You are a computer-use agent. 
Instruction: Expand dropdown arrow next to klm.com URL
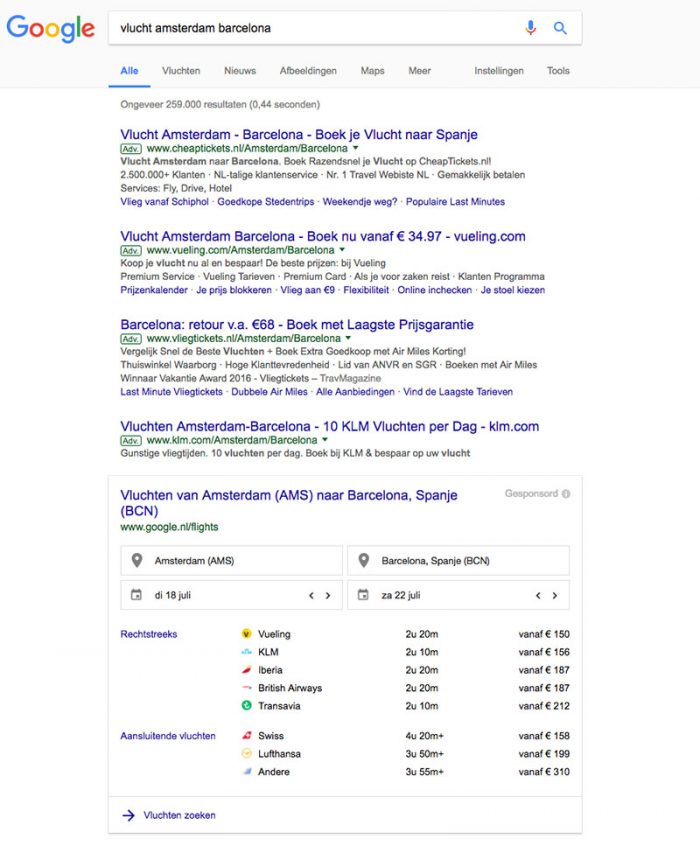click(x=325, y=440)
